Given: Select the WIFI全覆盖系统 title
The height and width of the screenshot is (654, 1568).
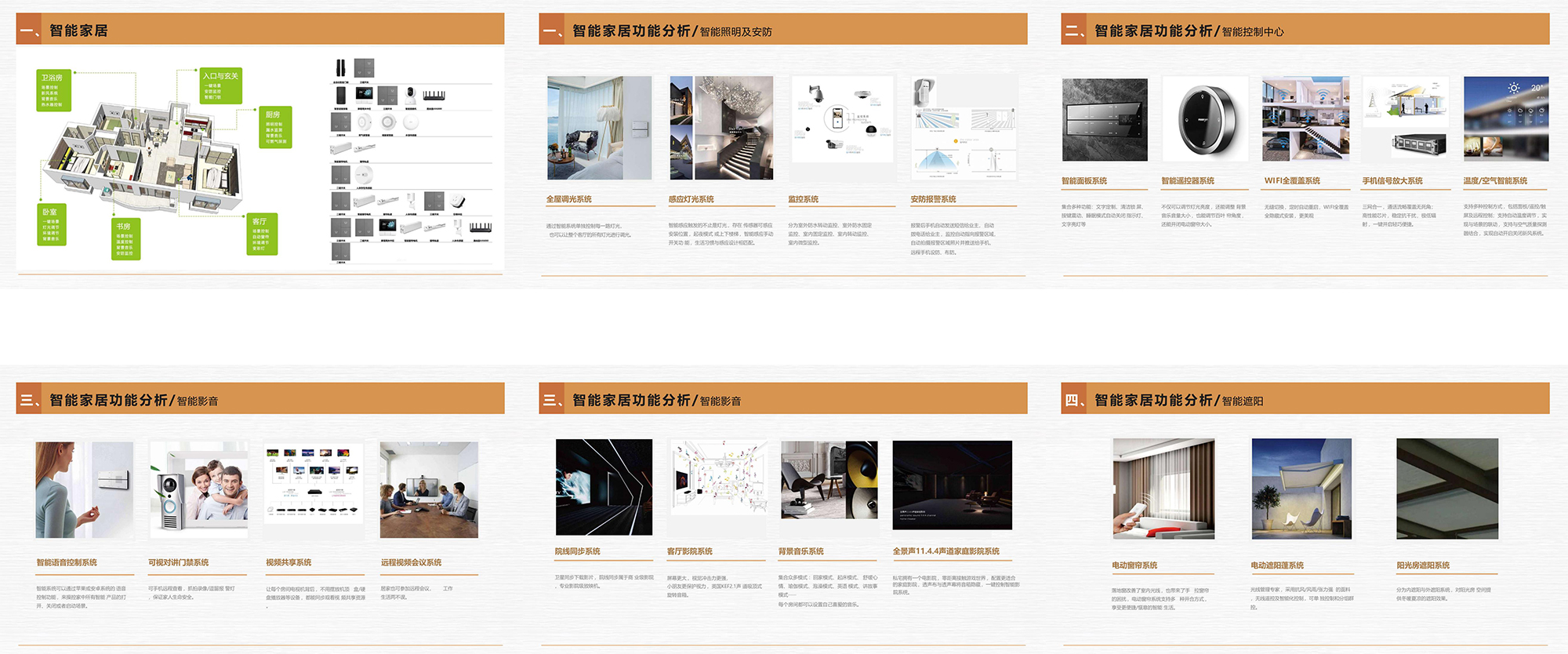Looking at the screenshot, I should 1292,181.
